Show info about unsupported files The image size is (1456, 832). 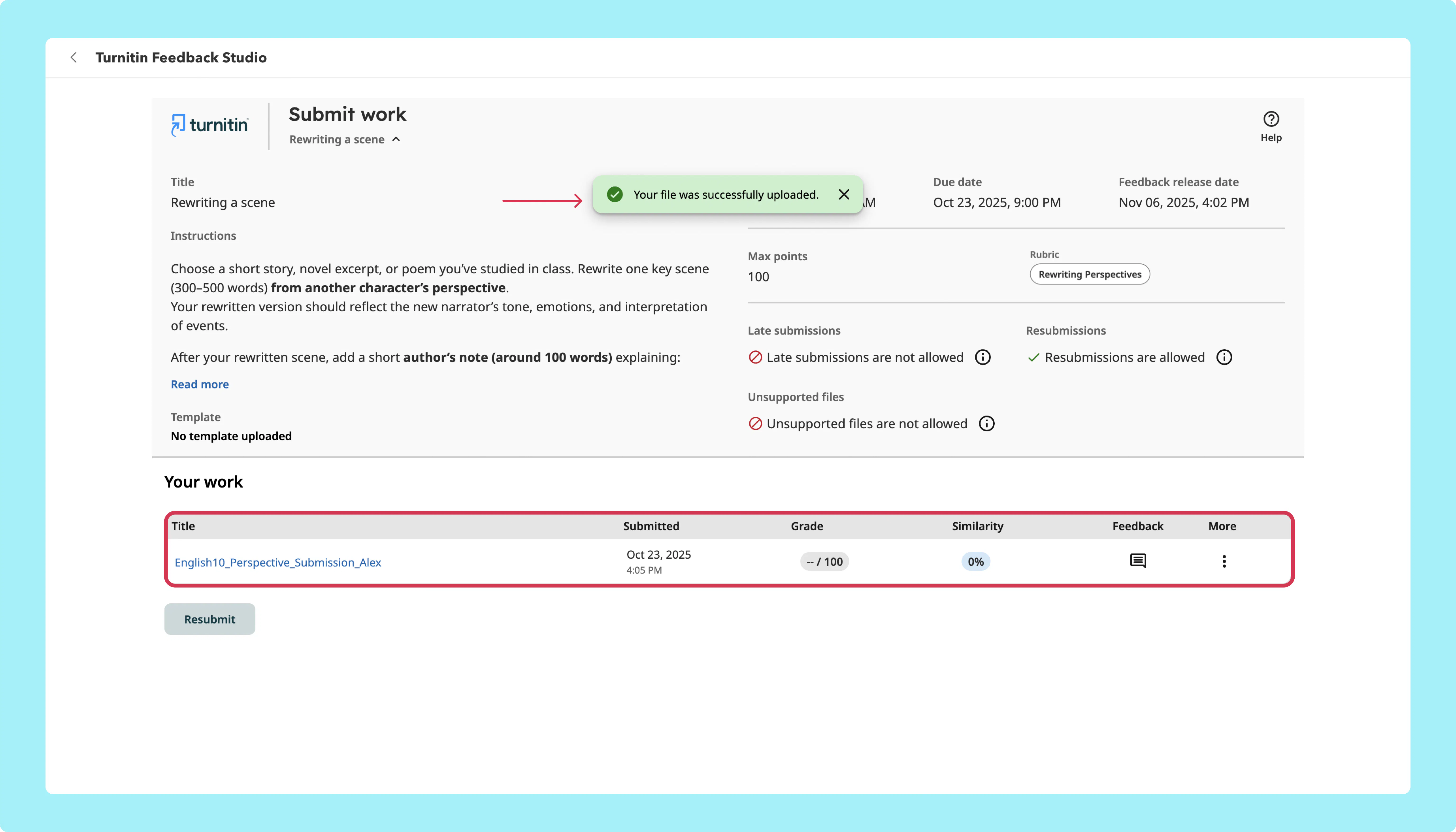click(x=987, y=423)
